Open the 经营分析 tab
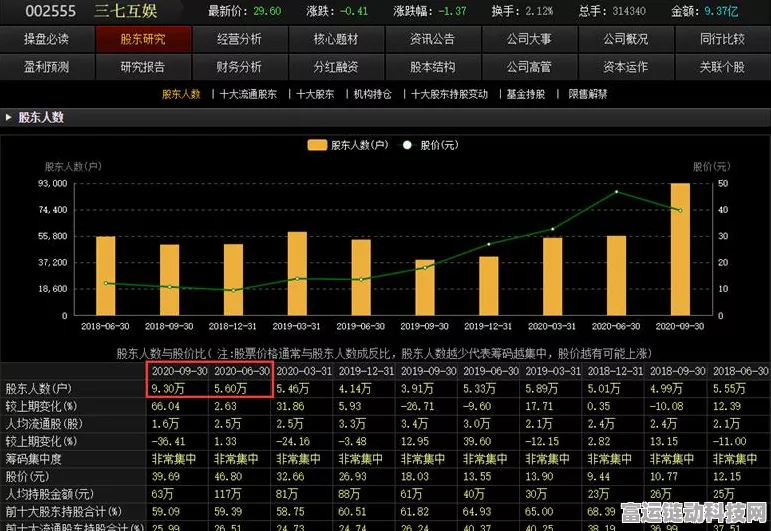771x531 pixels. coord(239,39)
